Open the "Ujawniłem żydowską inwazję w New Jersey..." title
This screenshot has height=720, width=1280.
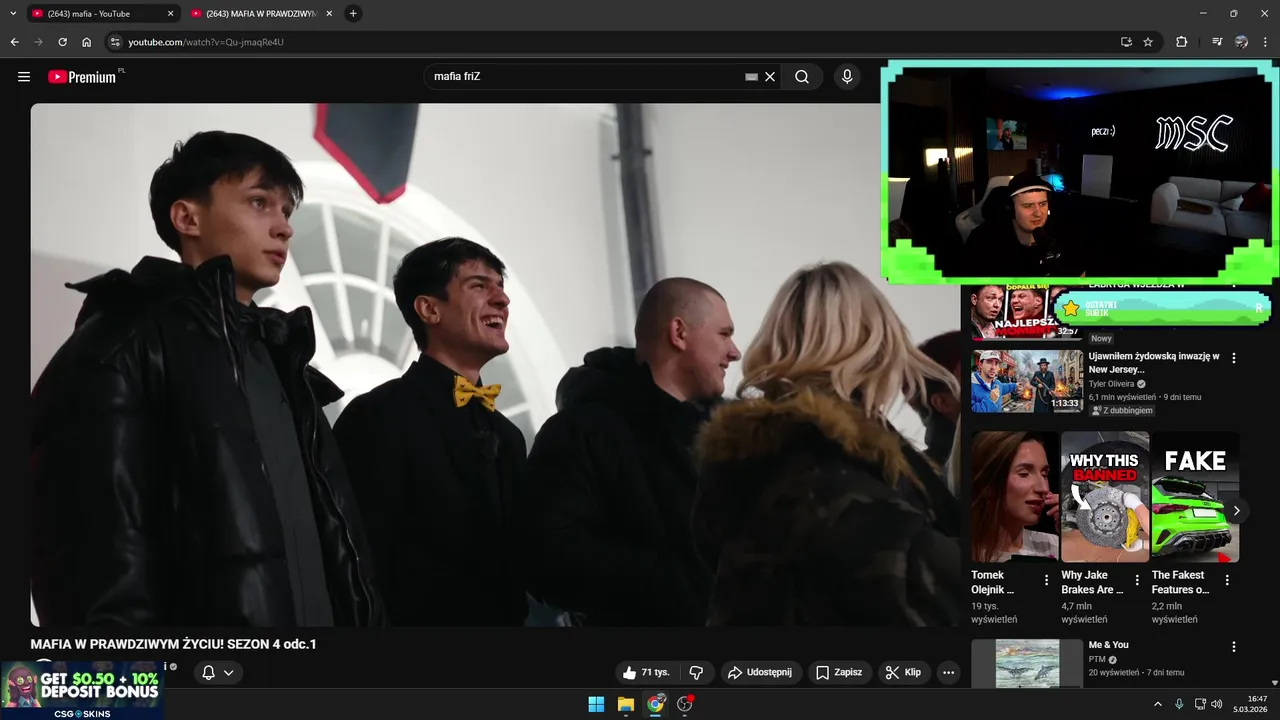tap(1154, 363)
